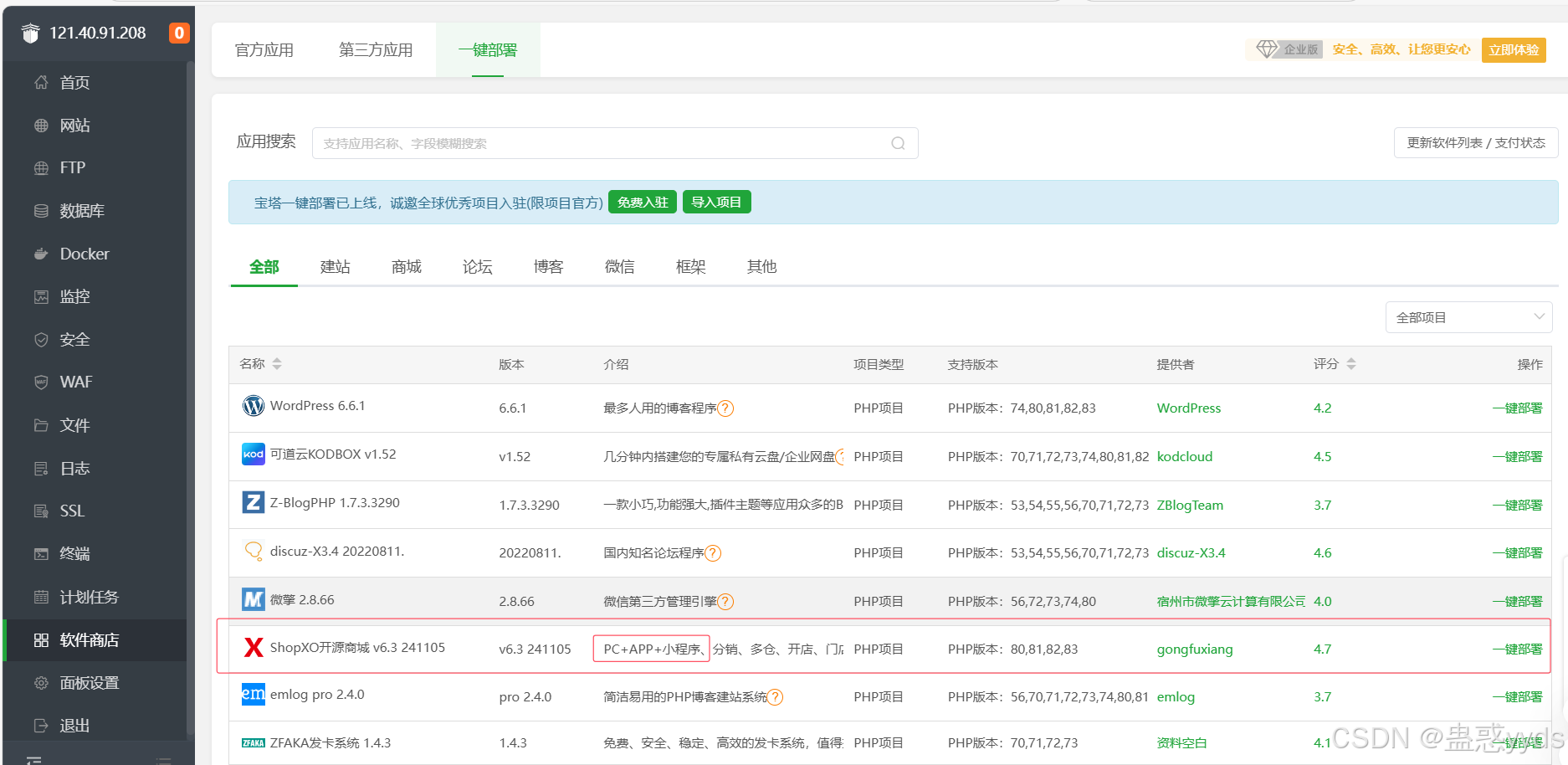
Task: Click the green 免费入驻 button
Action: (642, 203)
